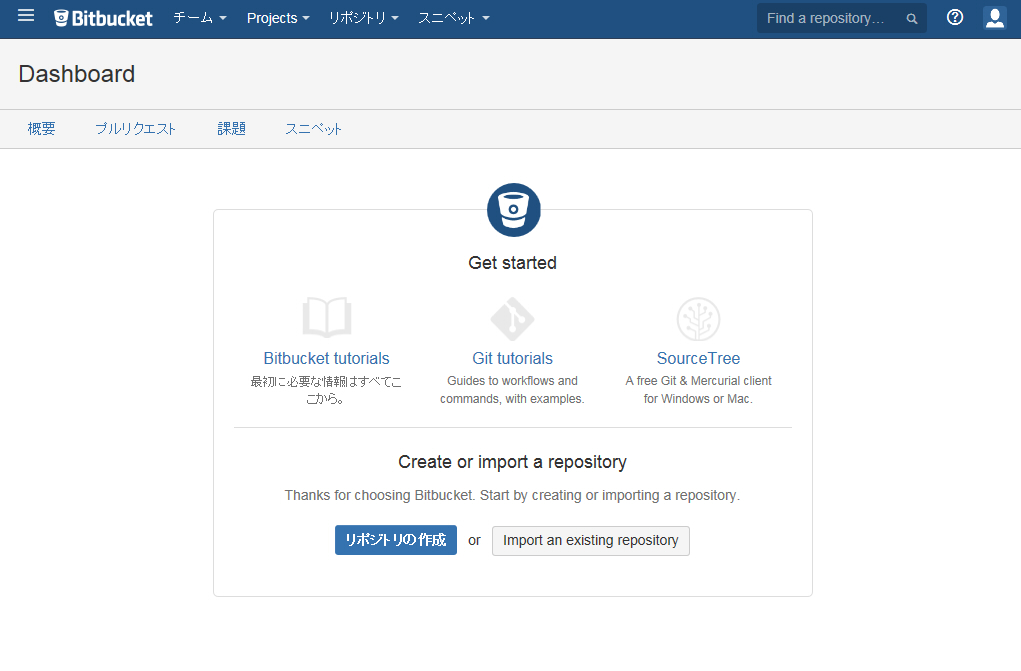Click the Git tutorials diamond icon
This screenshot has height=671, width=1021.
(x=512, y=319)
